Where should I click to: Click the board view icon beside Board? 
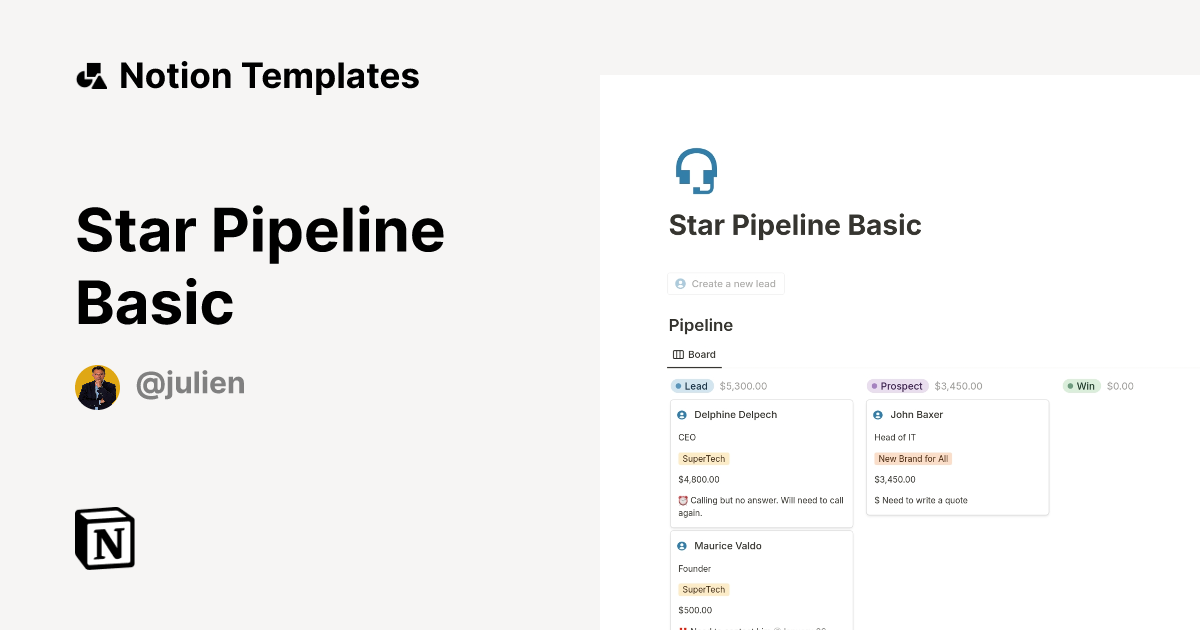pos(677,354)
